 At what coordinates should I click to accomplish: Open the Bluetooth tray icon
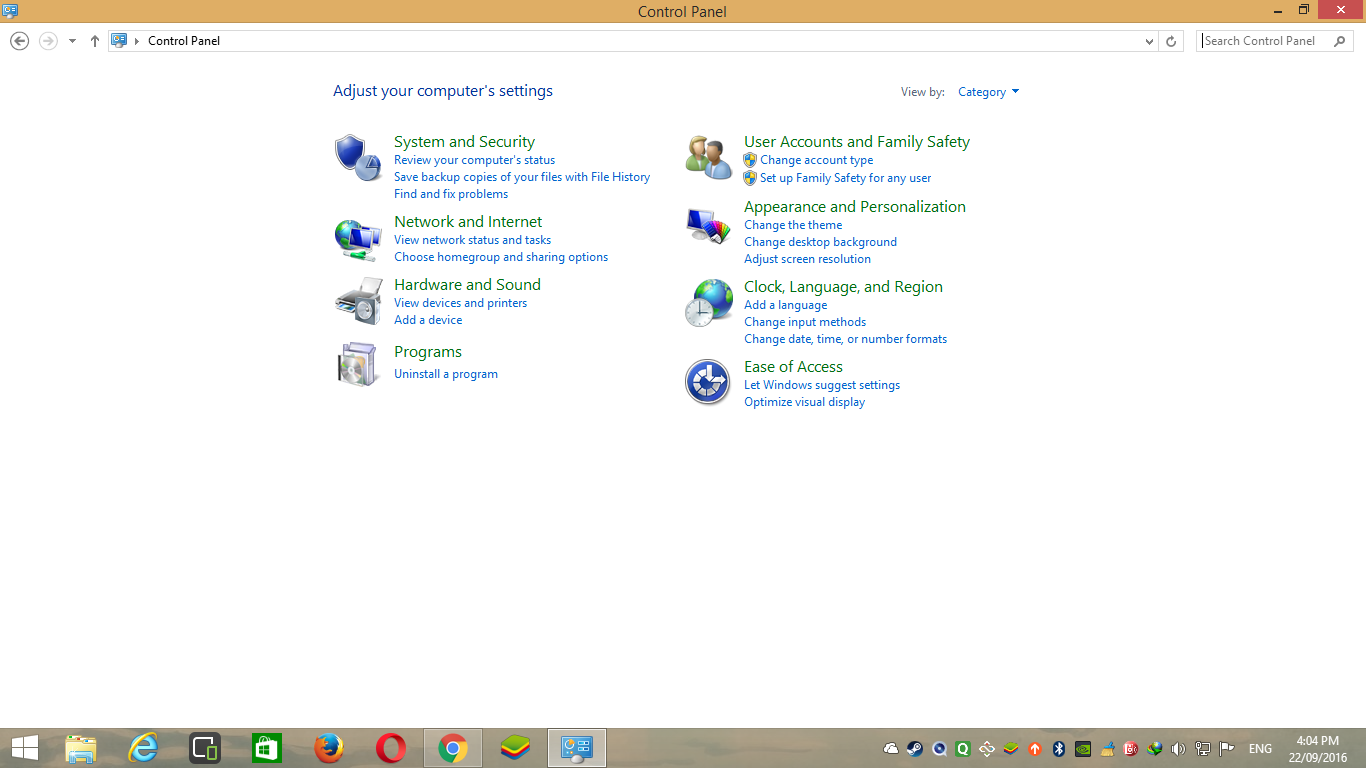pyautogui.click(x=1059, y=748)
